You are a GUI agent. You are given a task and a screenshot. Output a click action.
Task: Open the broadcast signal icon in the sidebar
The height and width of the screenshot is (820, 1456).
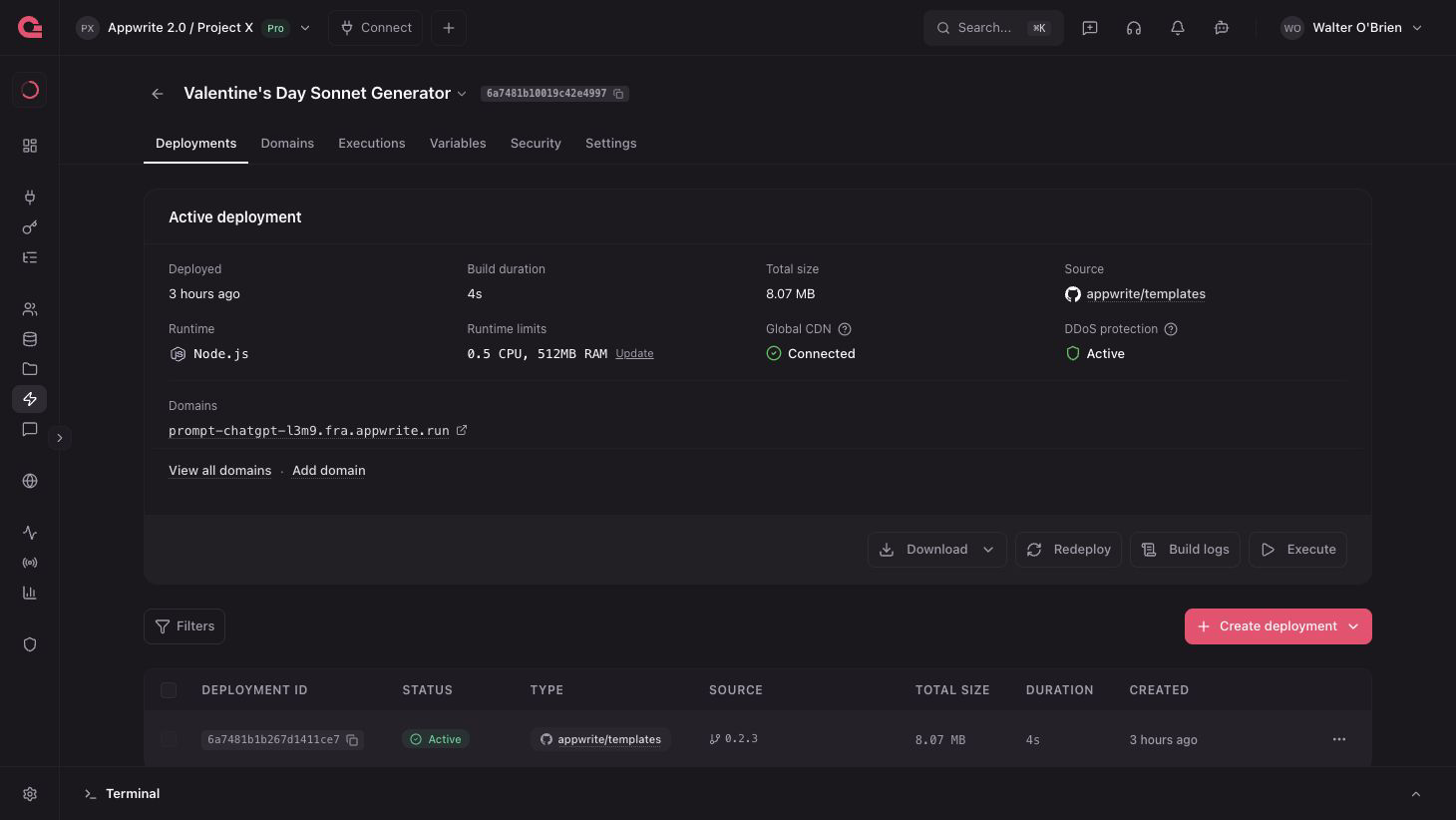[x=30, y=563]
